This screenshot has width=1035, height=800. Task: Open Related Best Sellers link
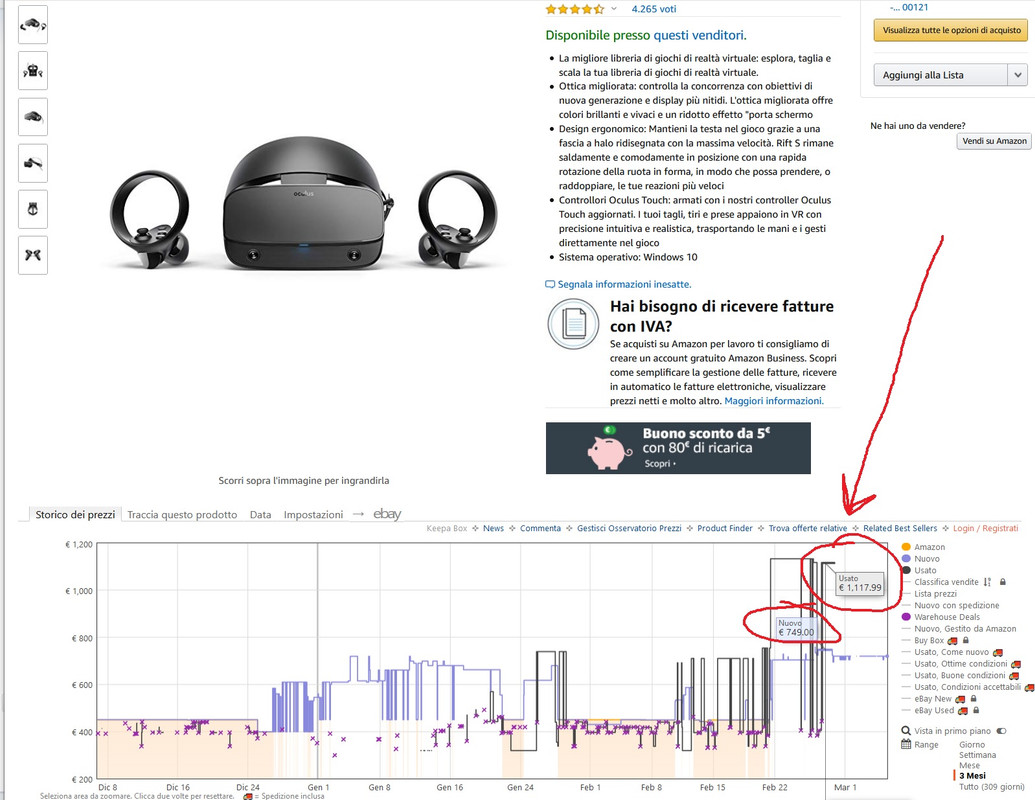(900, 528)
